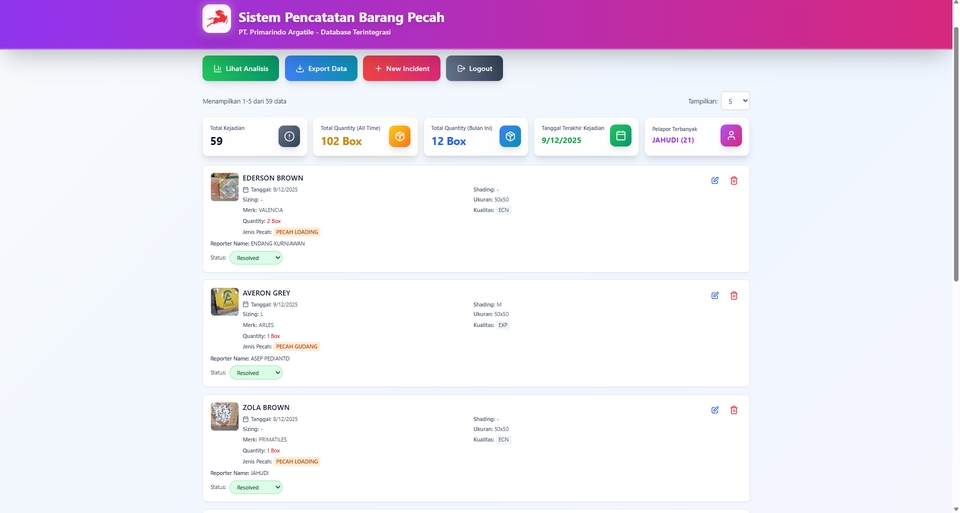
Task: Open Lihat Analisis view
Action: click(240, 68)
